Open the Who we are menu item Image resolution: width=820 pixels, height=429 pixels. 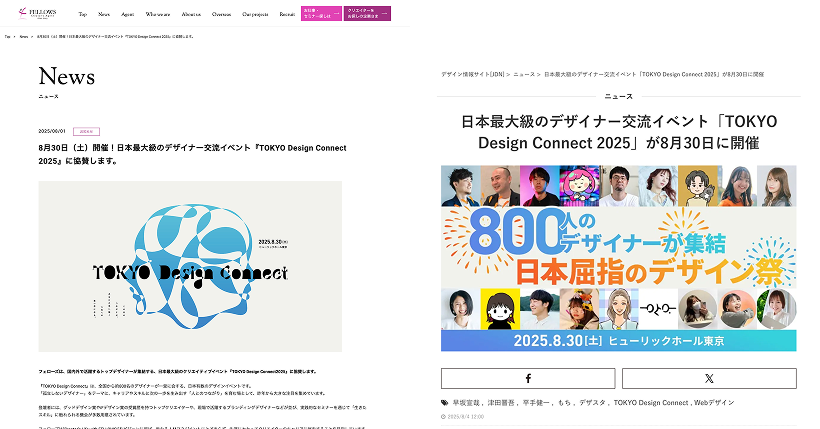pos(157,14)
